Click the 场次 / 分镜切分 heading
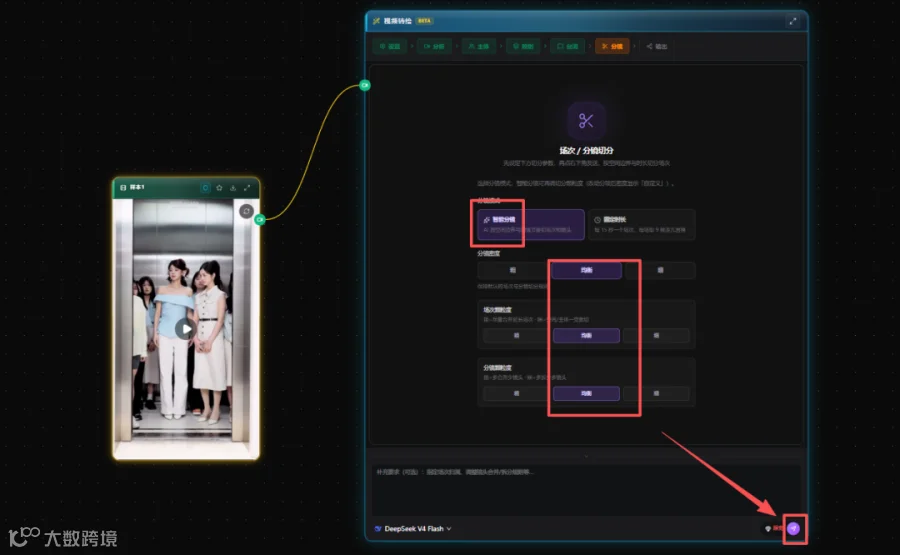 586,150
